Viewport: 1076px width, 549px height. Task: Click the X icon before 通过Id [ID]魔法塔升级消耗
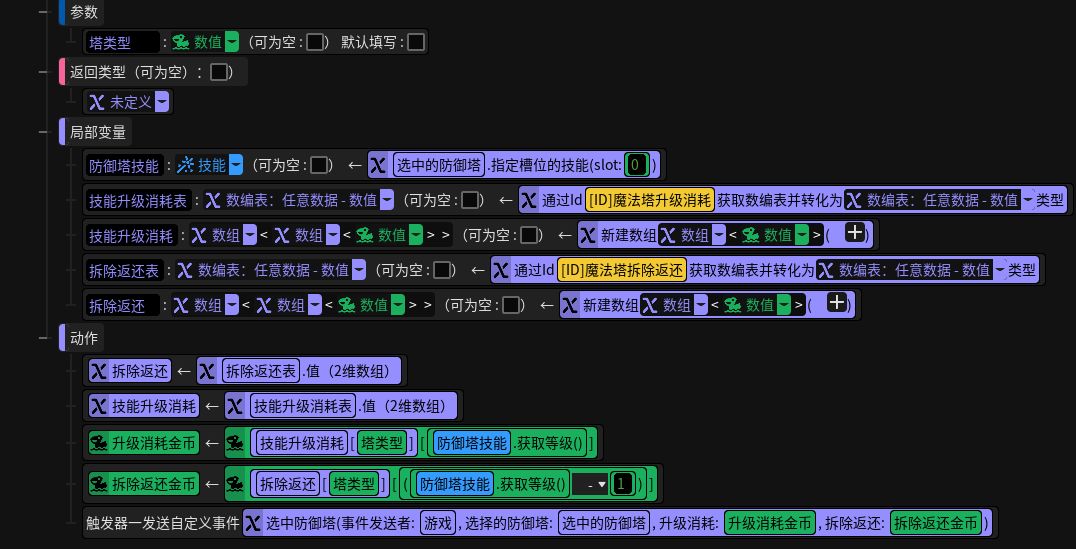[x=529, y=200]
